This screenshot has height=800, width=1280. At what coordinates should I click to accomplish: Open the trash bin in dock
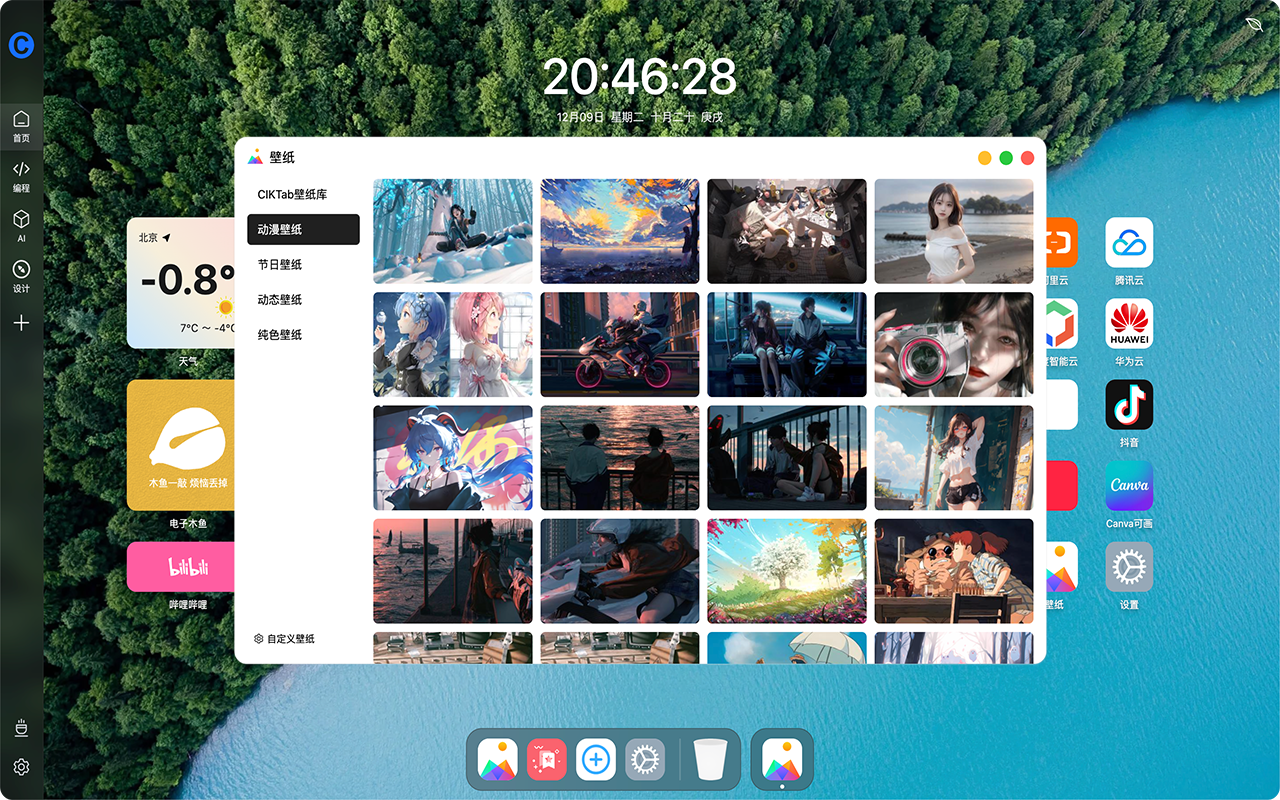(711, 760)
